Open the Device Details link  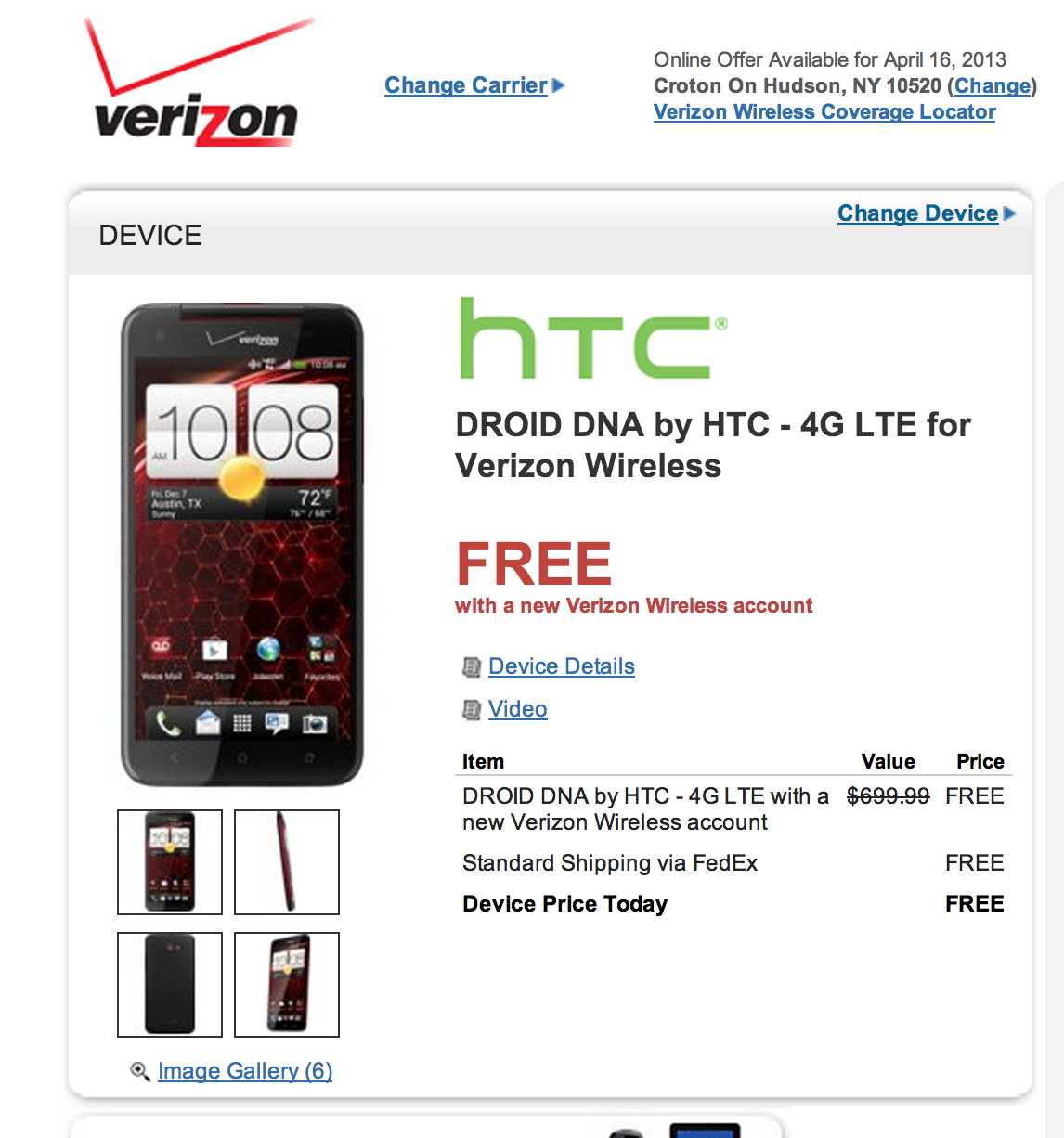[562, 666]
